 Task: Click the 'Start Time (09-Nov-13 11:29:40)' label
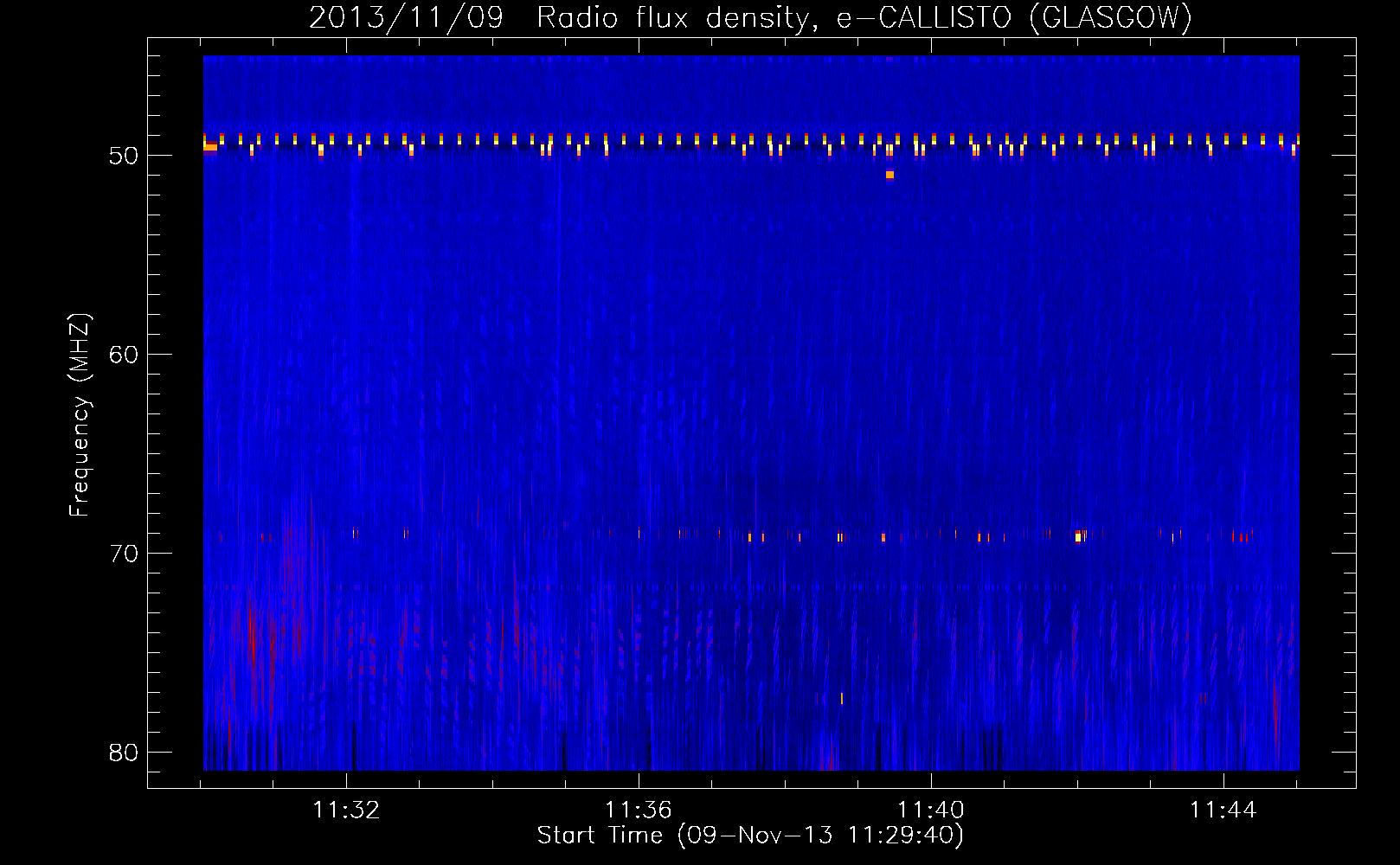[x=750, y=836]
